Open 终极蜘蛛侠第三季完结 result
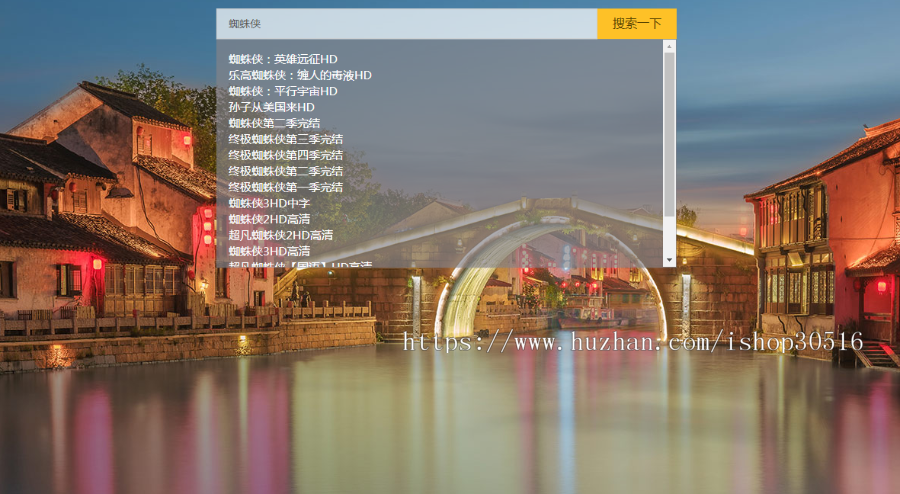The height and width of the screenshot is (494, 900). (x=286, y=139)
